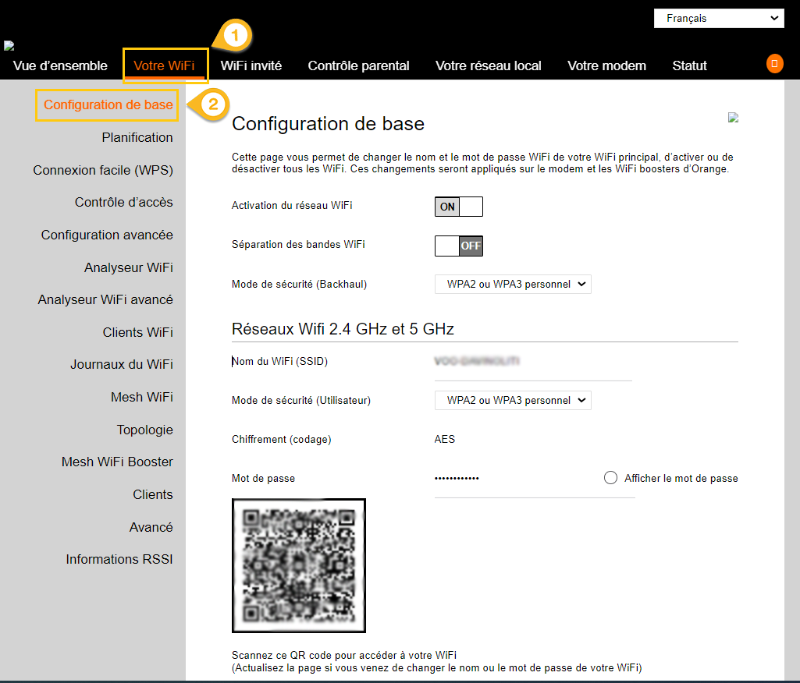Open the Statut tab
This screenshot has width=800, height=683.
689,66
